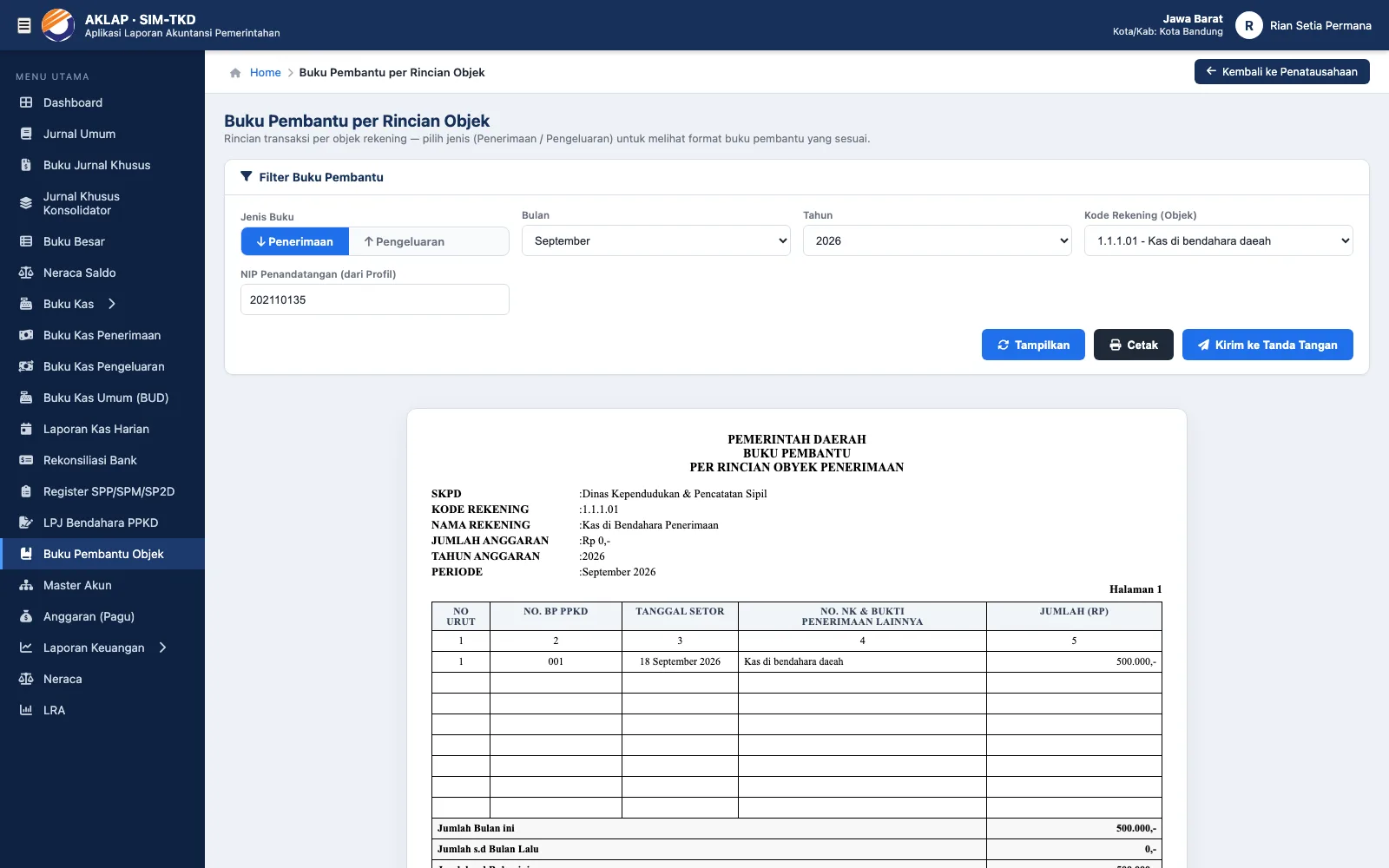Screen dimensions: 1389x868
Task: Click the Jurnal Umum book icon
Action: [x=26, y=134]
